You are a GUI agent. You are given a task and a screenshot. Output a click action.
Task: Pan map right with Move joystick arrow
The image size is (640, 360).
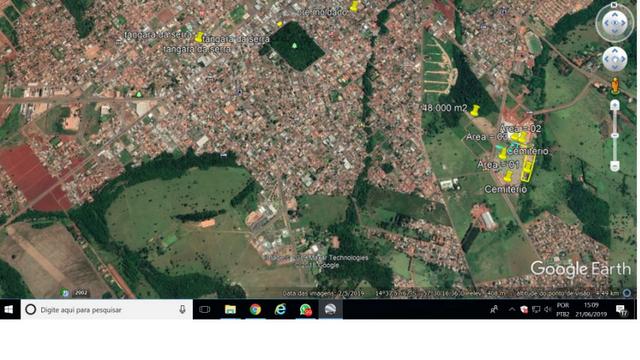tap(623, 59)
